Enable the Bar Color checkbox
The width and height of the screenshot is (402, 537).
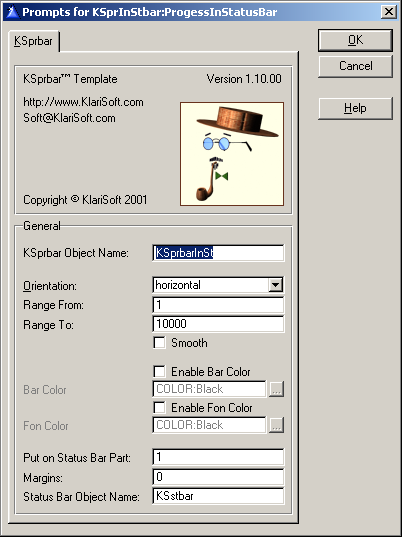point(159,372)
